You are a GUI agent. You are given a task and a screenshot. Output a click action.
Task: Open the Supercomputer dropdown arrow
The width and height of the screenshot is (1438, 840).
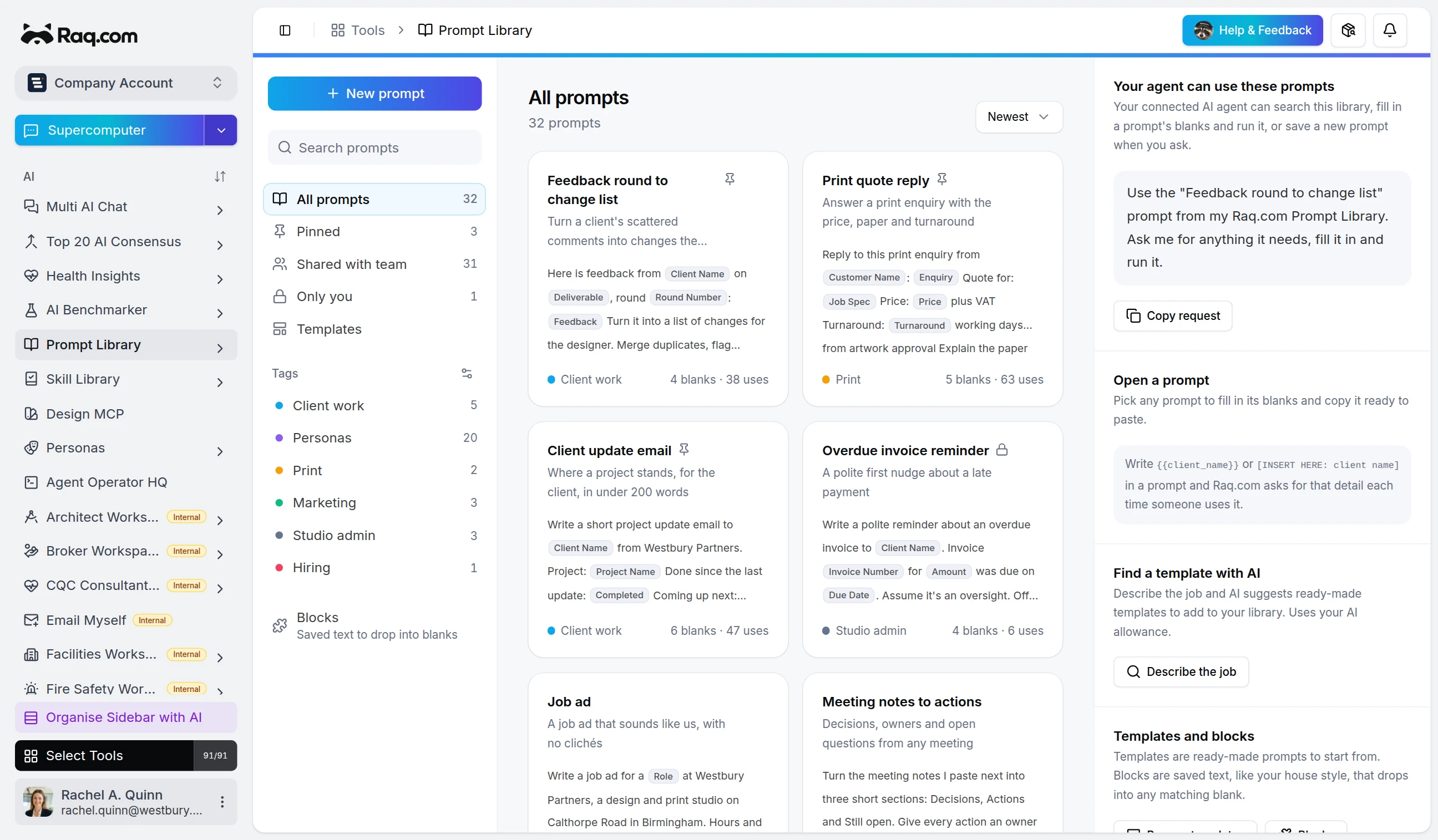click(221, 130)
